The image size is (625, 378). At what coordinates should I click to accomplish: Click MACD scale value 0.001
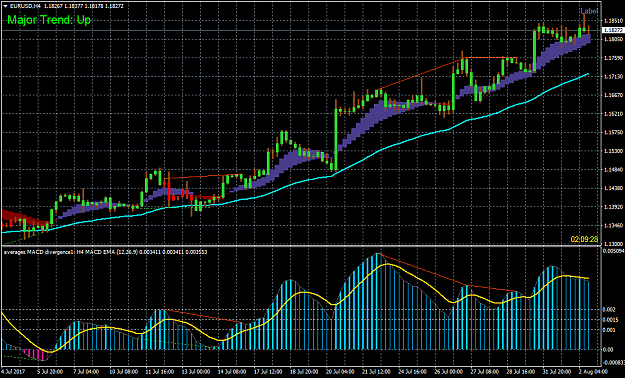point(608,330)
